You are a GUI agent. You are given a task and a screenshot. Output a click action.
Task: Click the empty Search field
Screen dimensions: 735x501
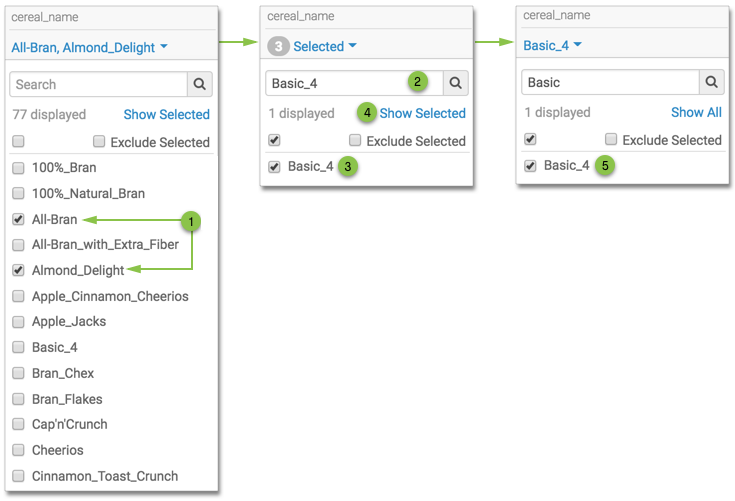coord(97,85)
